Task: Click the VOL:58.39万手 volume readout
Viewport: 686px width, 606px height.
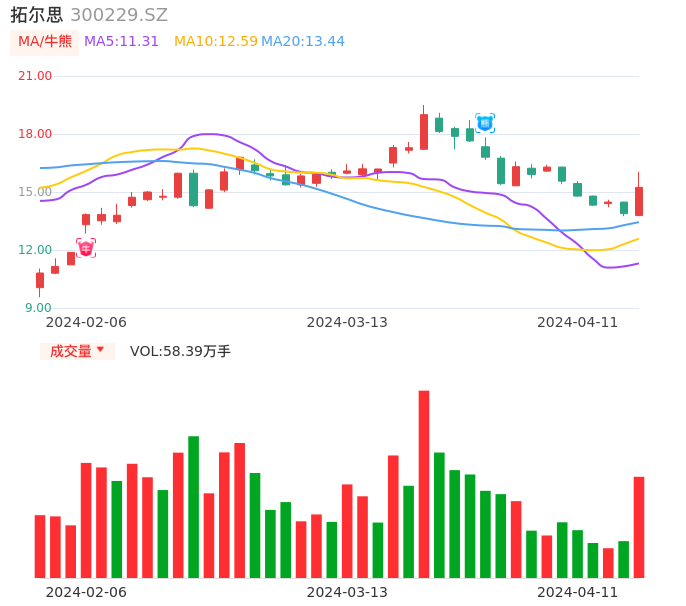Action: [180, 351]
